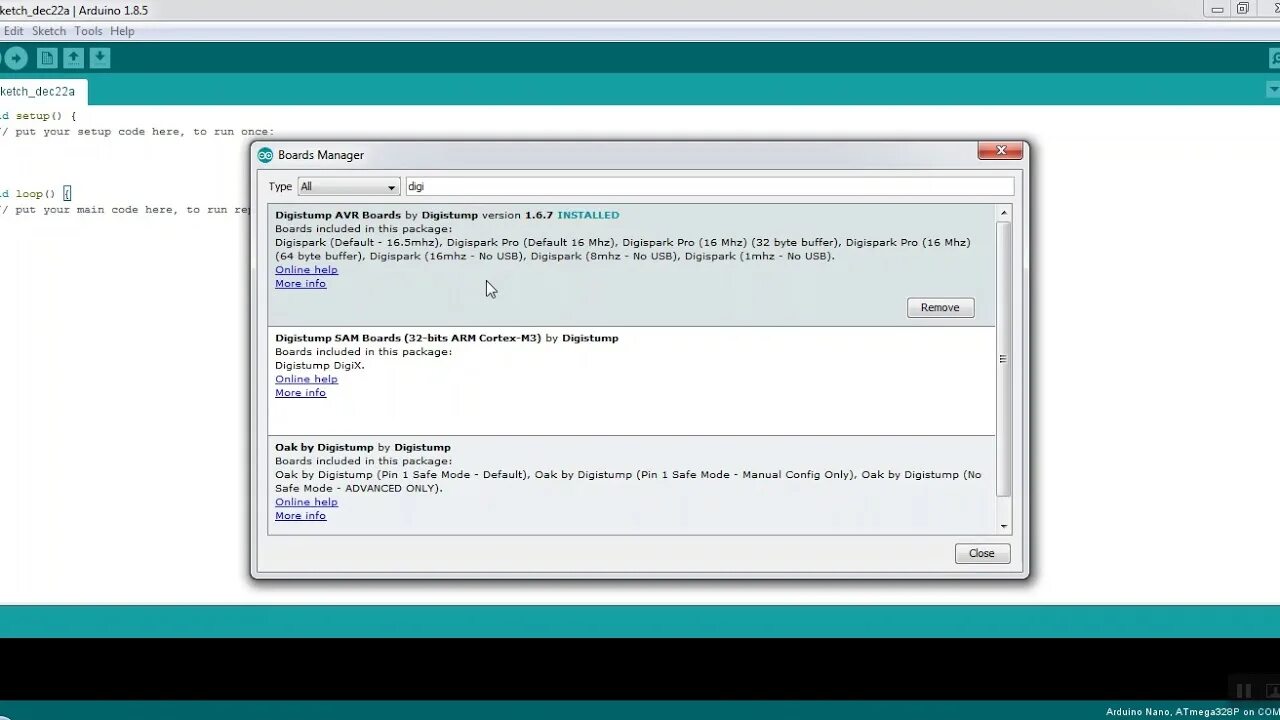Screen dimensions: 1280x720
Task: Open More info for Oak by Digistump
Action: [x=300, y=516]
